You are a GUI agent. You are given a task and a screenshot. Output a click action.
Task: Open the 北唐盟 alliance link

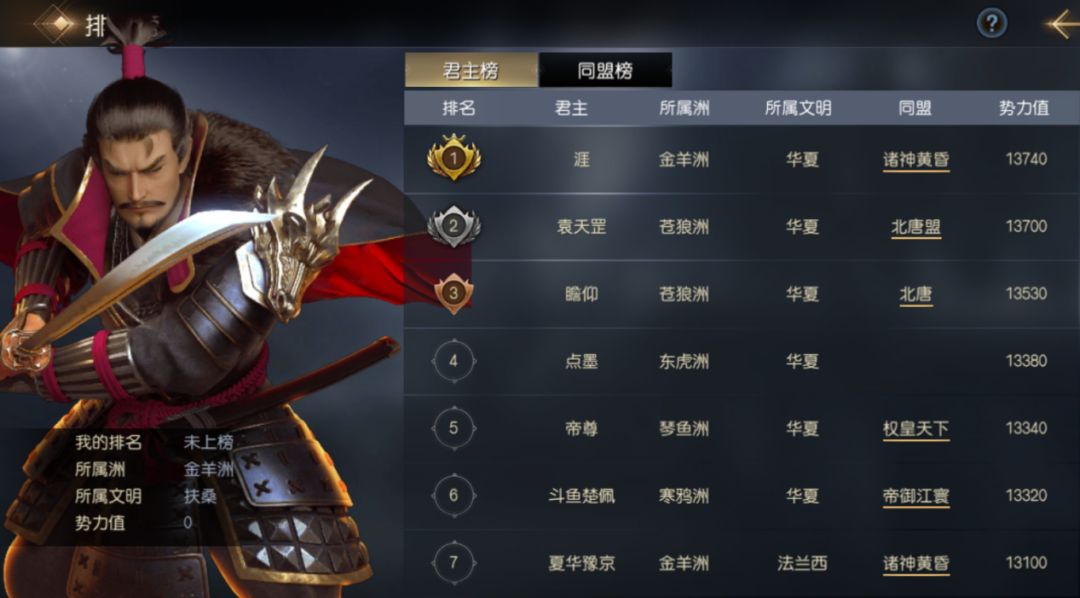916,227
